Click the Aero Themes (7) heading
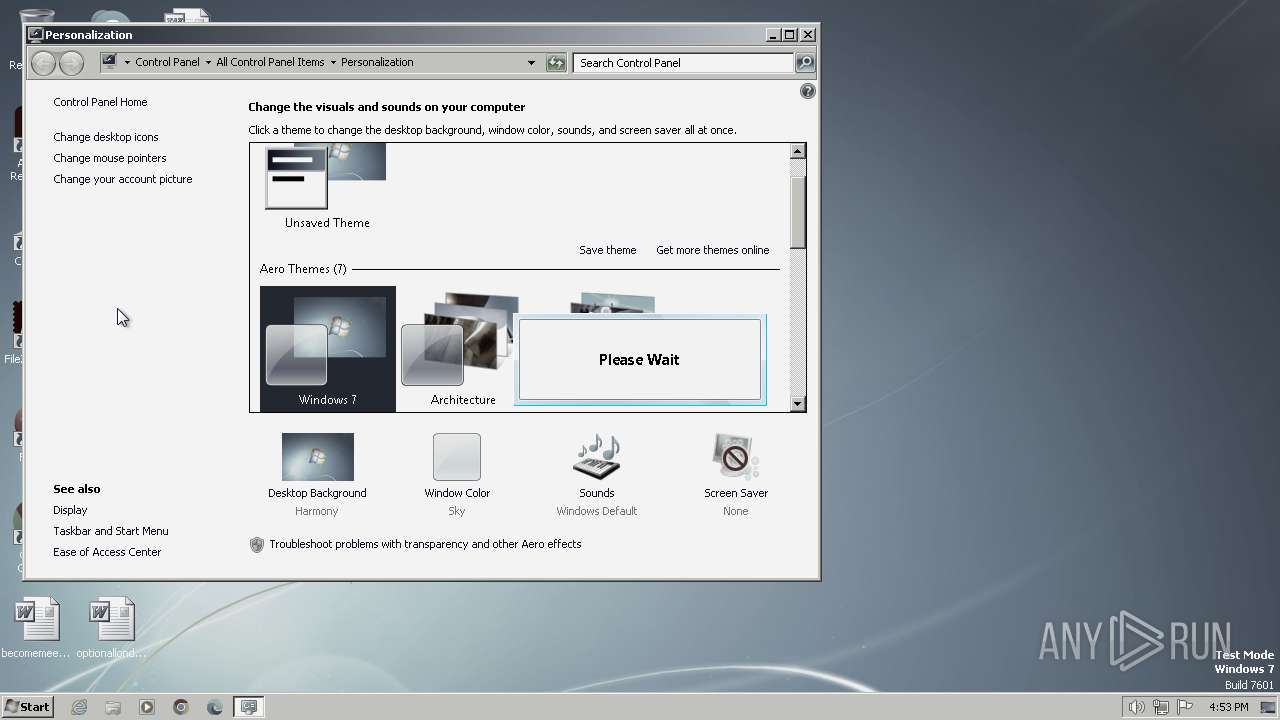 pos(303,269)
